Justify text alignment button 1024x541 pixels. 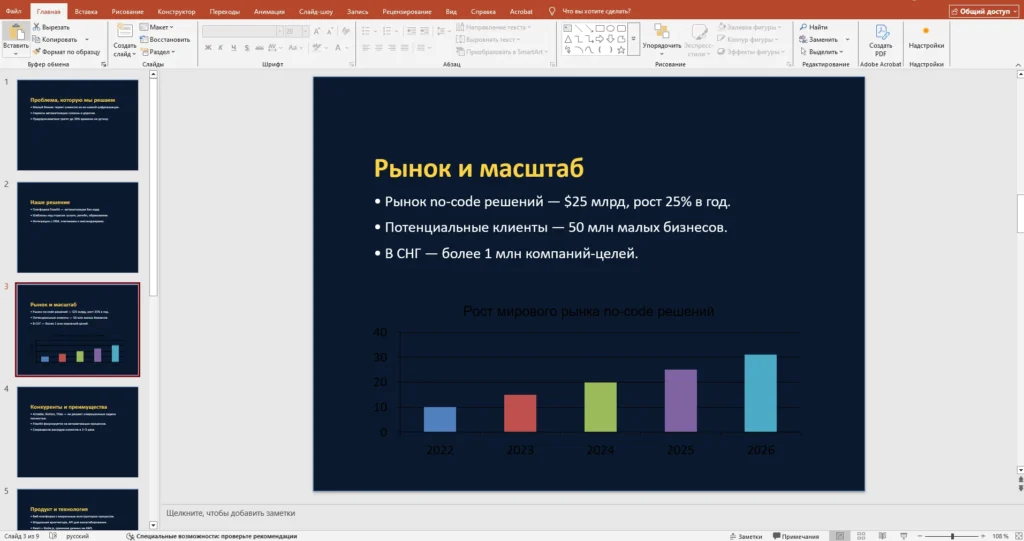click(x=404, y=48)
